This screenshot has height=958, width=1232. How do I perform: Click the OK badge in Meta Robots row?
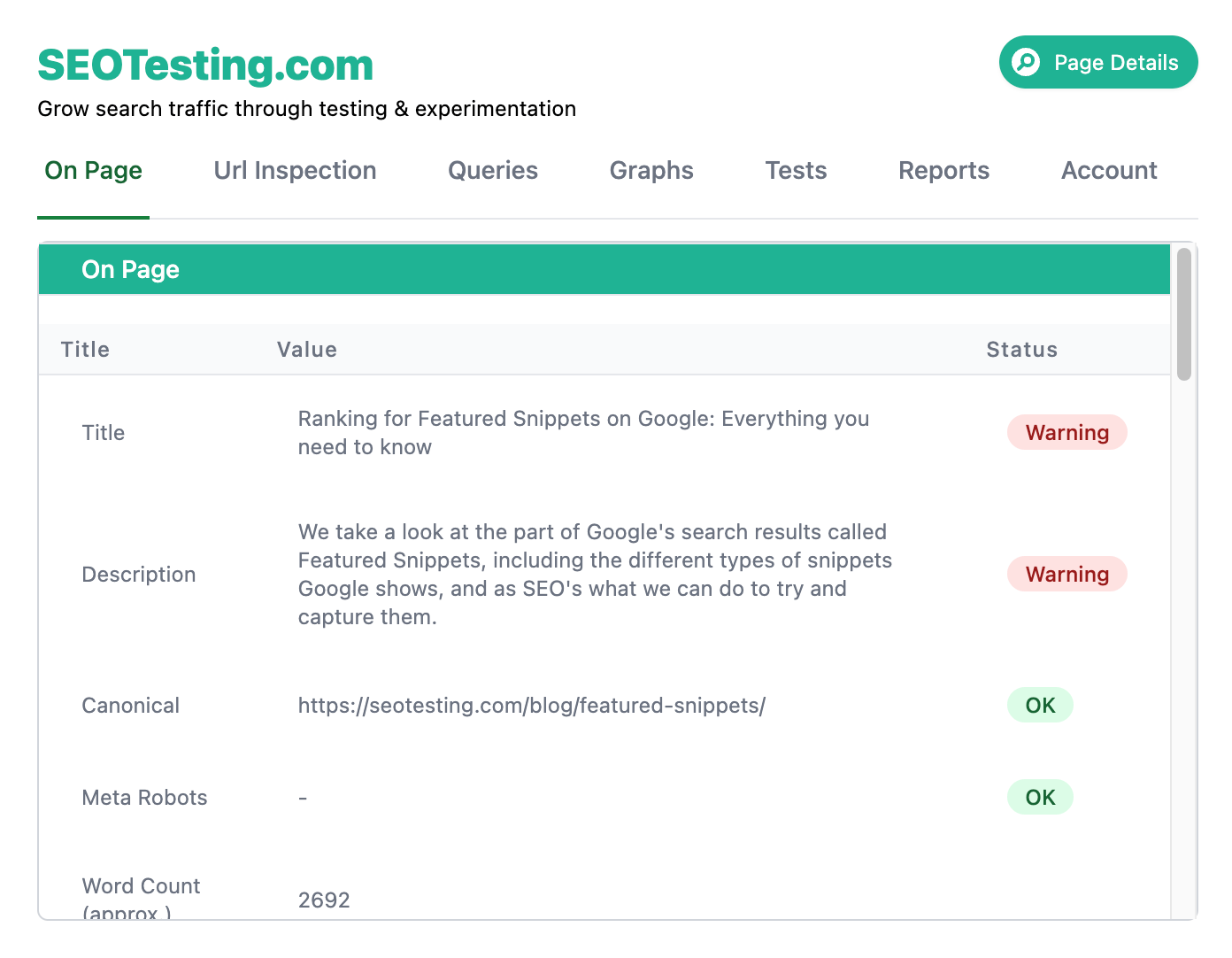pos(1040,797)
